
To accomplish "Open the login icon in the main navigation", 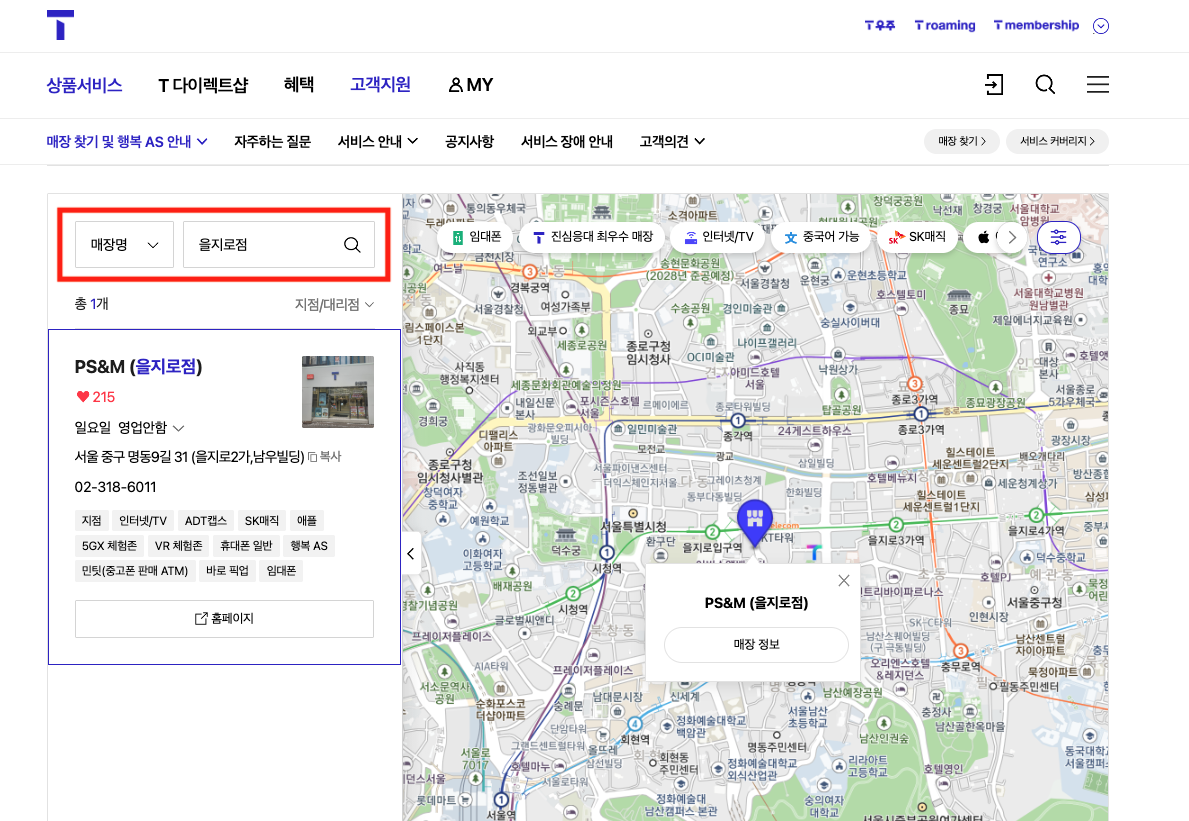I will coord(993,84).
